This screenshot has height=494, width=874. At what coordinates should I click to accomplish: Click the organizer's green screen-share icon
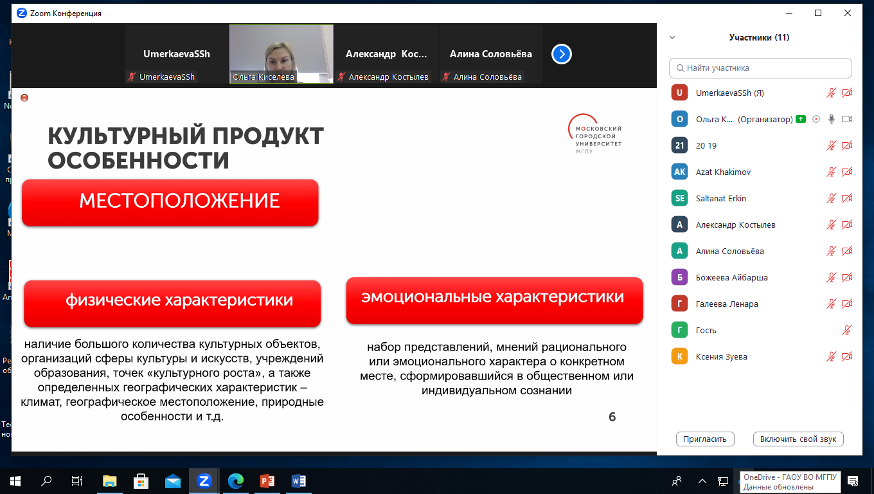(801, 119)
